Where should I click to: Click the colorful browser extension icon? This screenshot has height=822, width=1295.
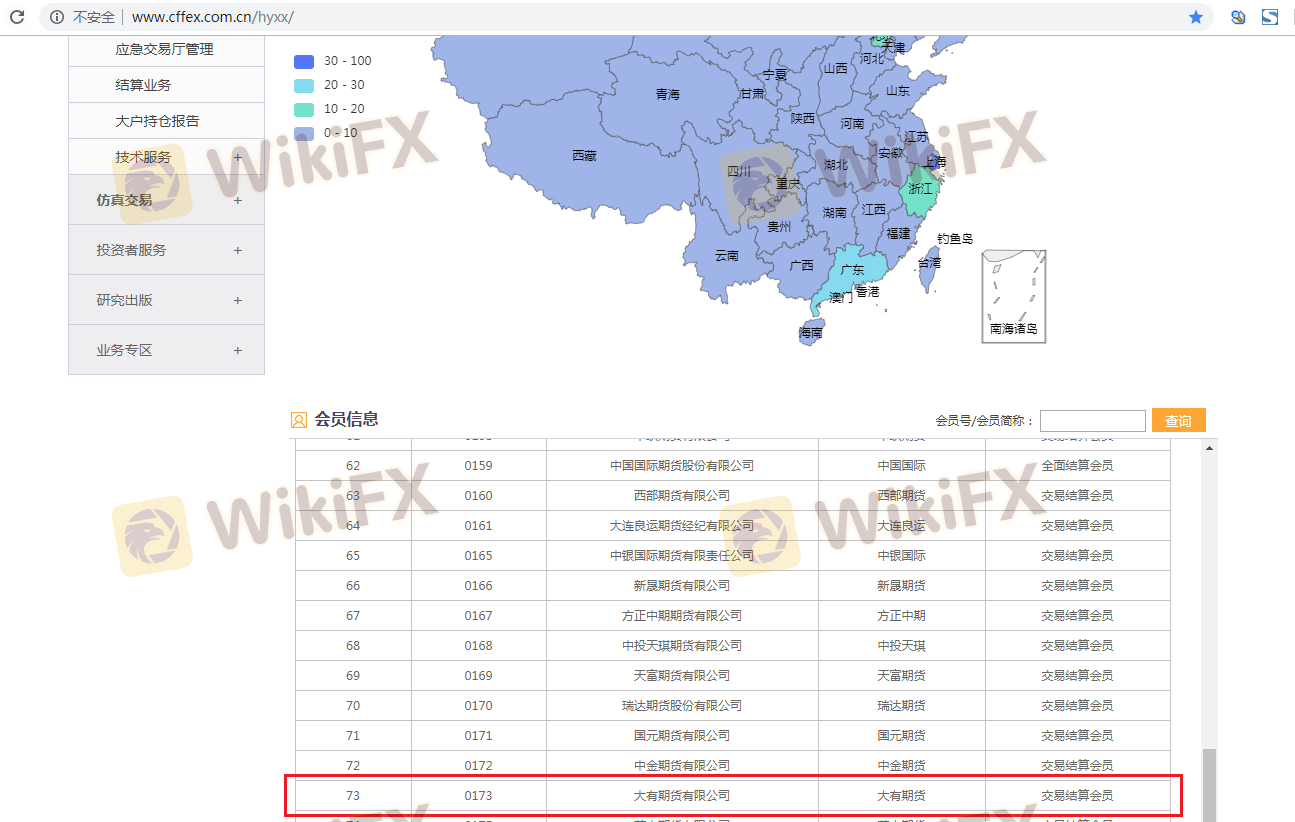[1238, 17]
